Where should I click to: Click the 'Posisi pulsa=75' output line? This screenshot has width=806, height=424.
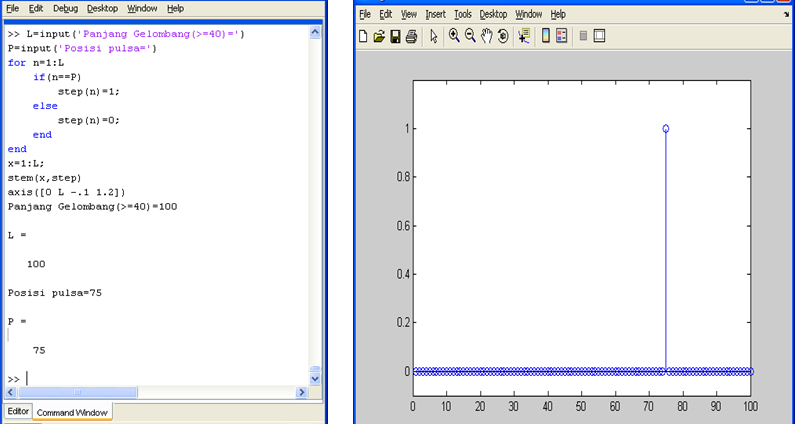pos(54,293)
